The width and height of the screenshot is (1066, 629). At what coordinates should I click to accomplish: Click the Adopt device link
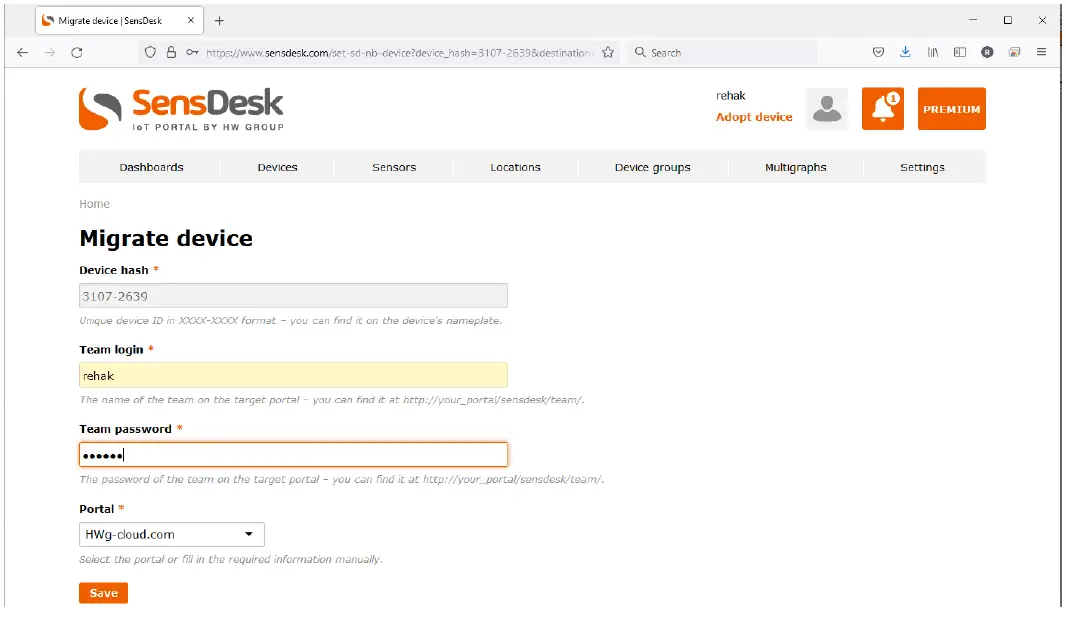[x=754, y=117]
